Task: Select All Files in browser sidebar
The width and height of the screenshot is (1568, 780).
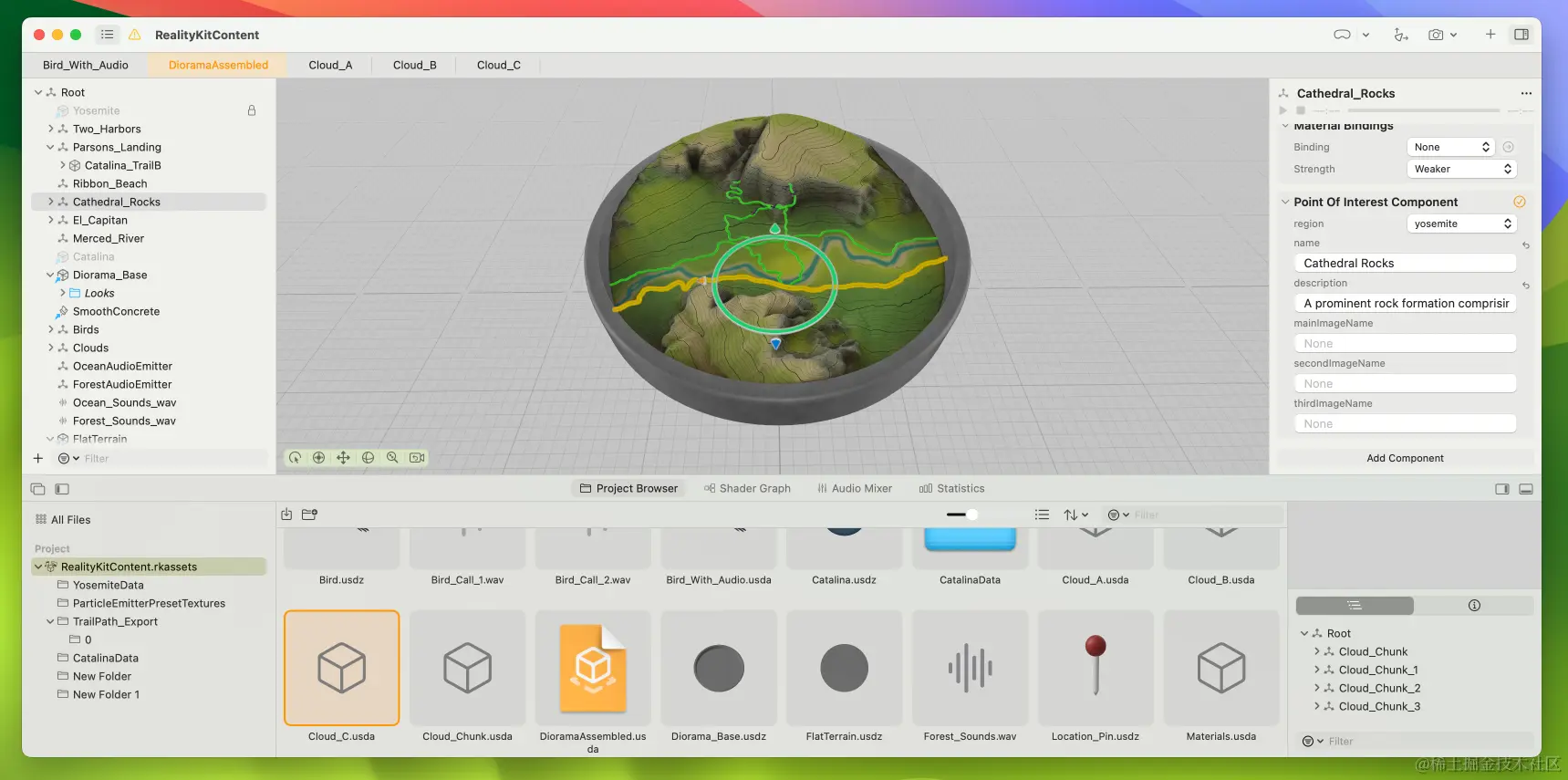Action: [63, 520]
